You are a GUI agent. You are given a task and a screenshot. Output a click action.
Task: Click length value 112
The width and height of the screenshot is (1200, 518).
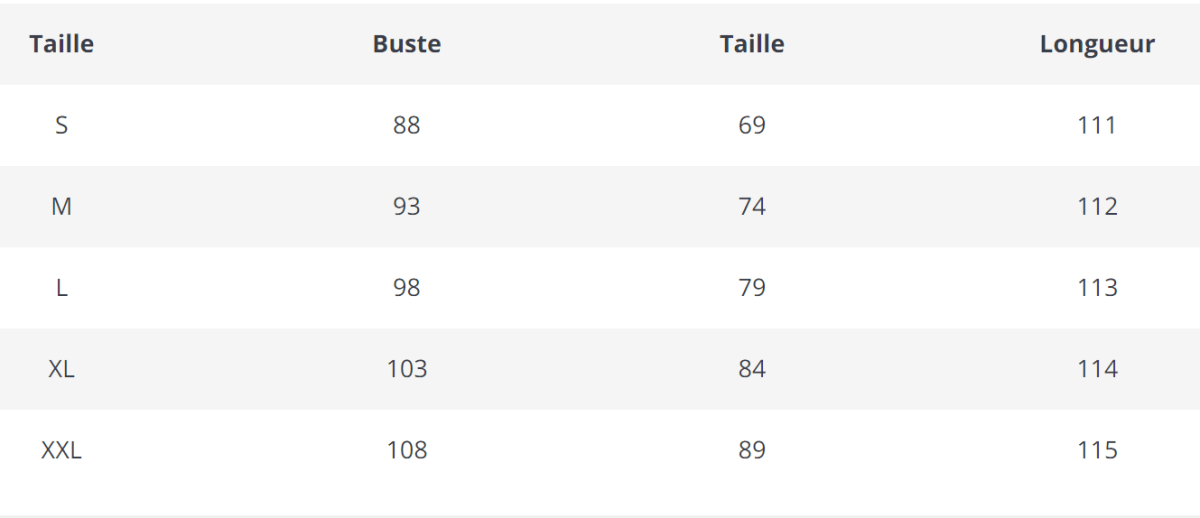click(1097, 206)
